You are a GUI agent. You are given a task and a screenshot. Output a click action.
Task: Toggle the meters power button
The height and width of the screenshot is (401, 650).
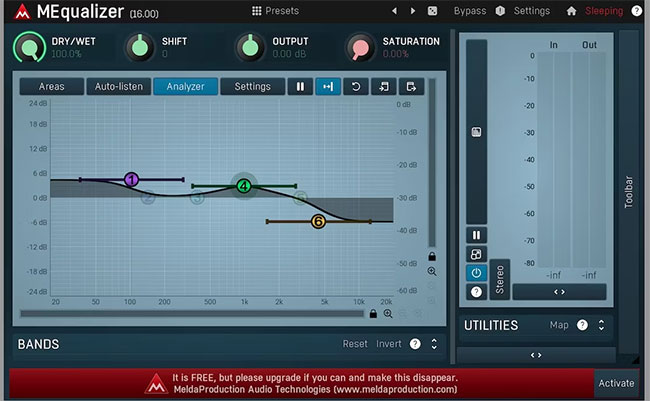(x=476, y=273)
